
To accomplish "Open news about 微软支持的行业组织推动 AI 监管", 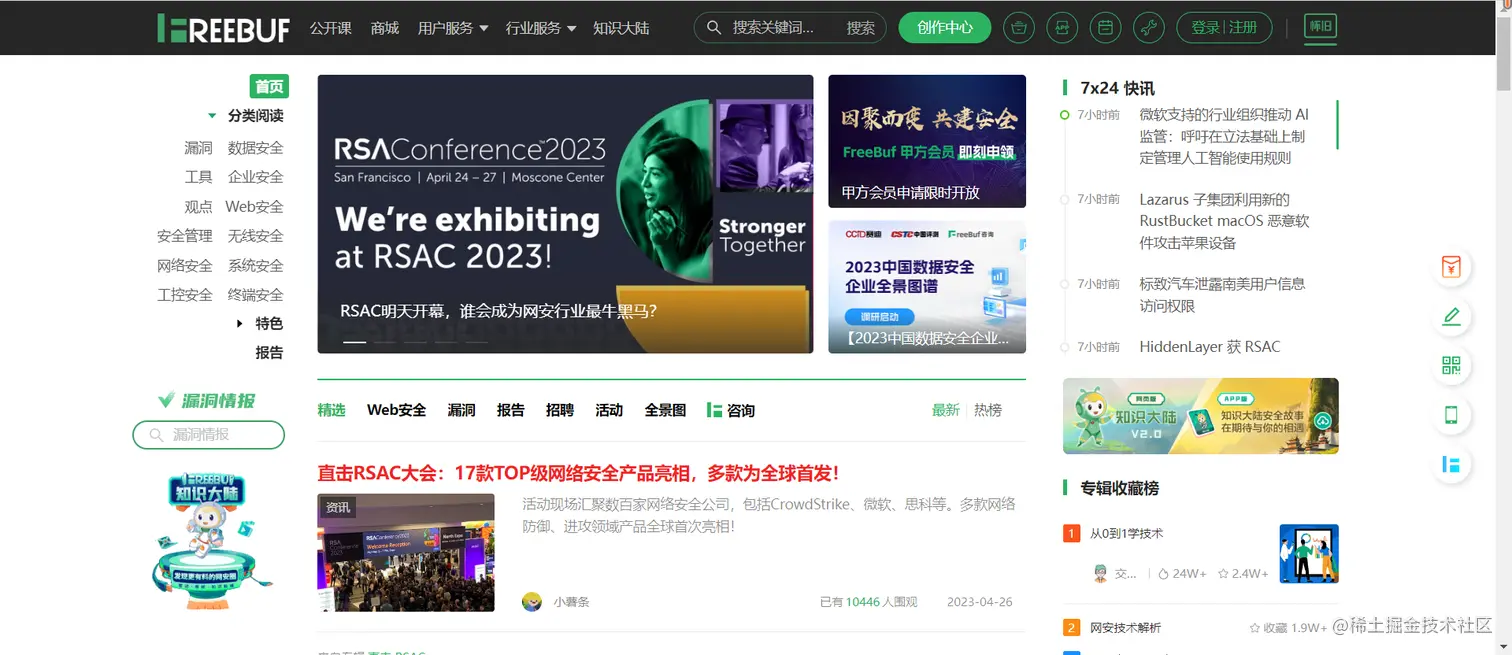I will point(1224,136).
